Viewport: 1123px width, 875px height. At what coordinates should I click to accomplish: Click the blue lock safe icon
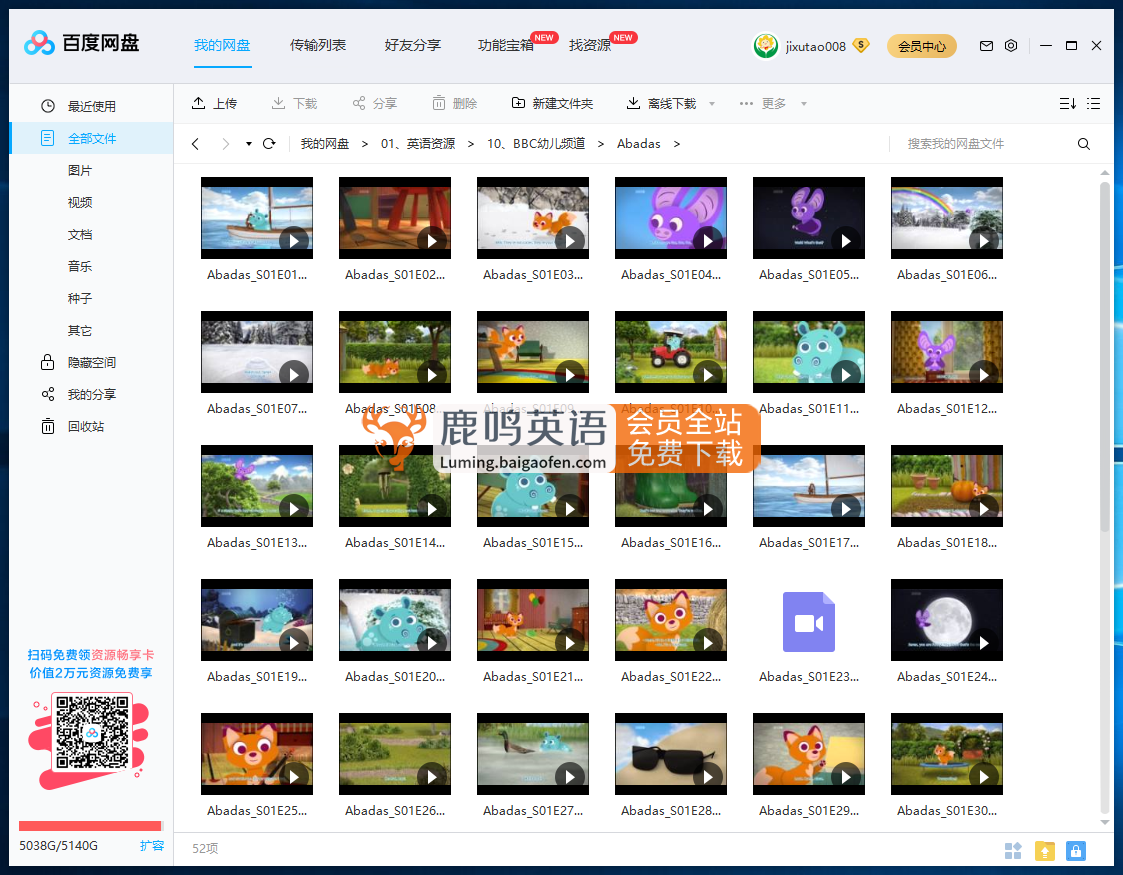point(1075,851)
